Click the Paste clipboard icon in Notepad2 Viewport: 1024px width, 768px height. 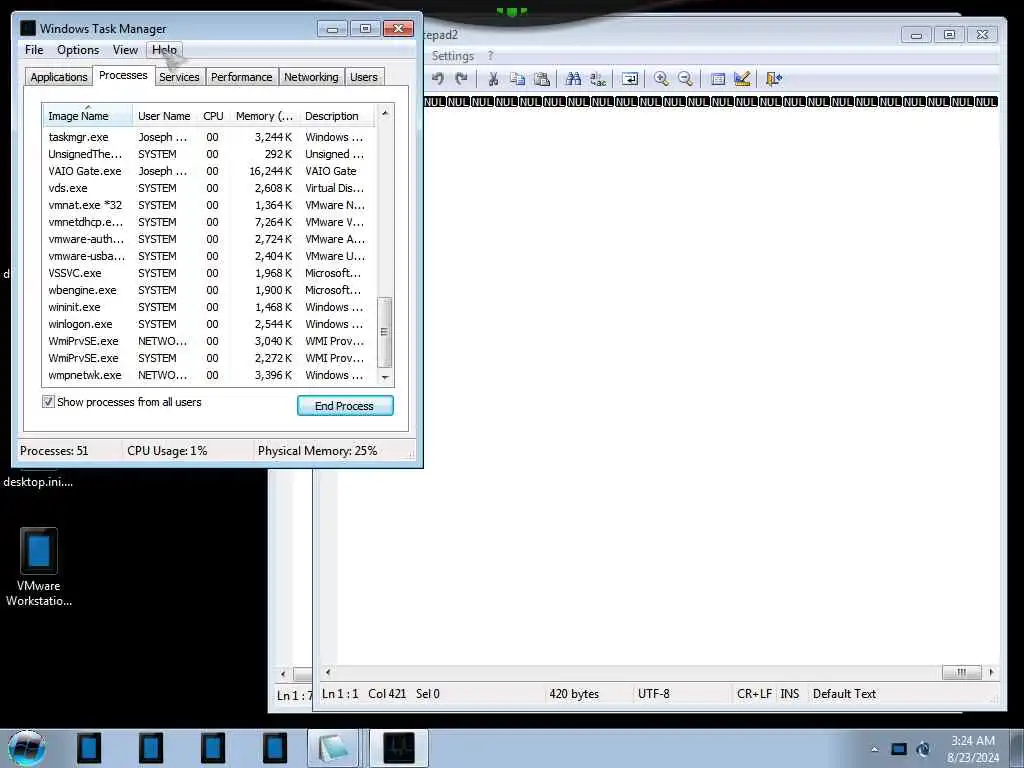click(541, 79)
